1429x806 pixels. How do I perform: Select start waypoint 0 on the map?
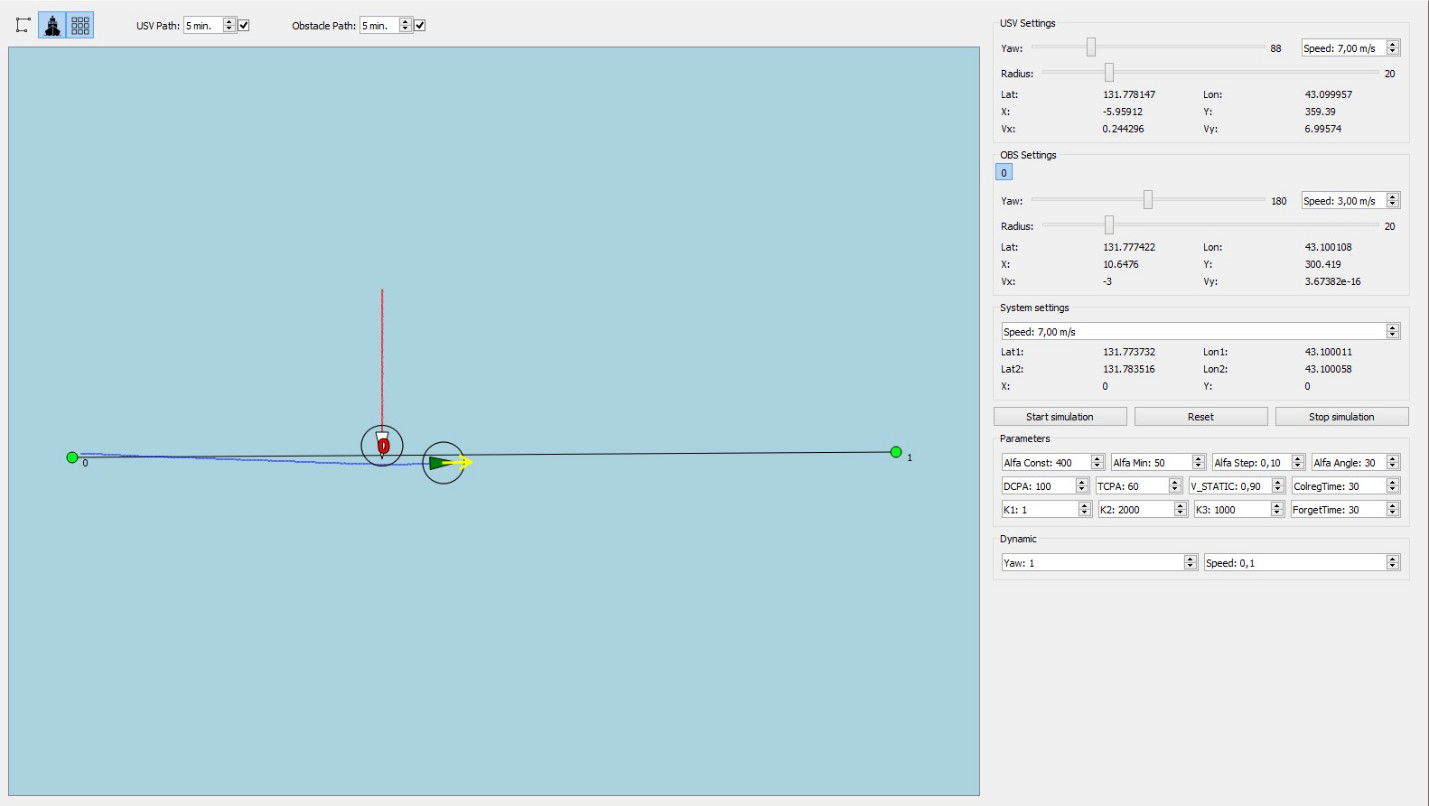pos(72,458)
